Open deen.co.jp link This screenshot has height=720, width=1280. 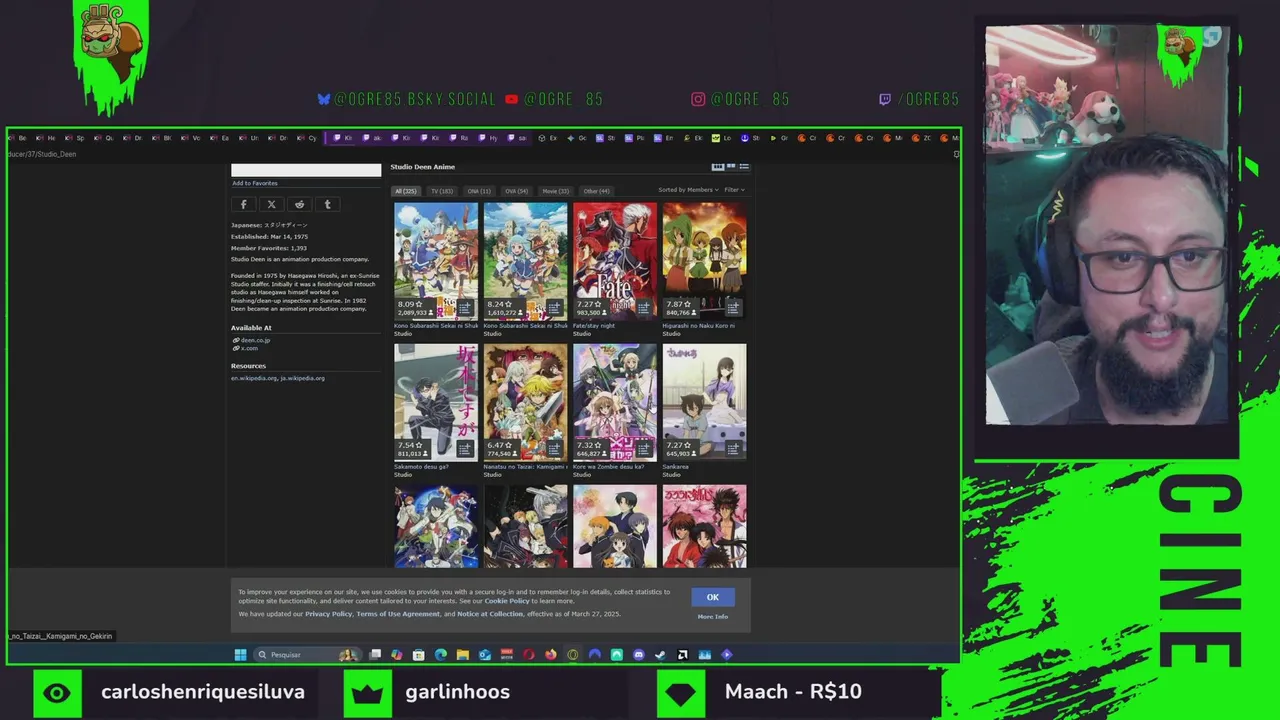255,340
